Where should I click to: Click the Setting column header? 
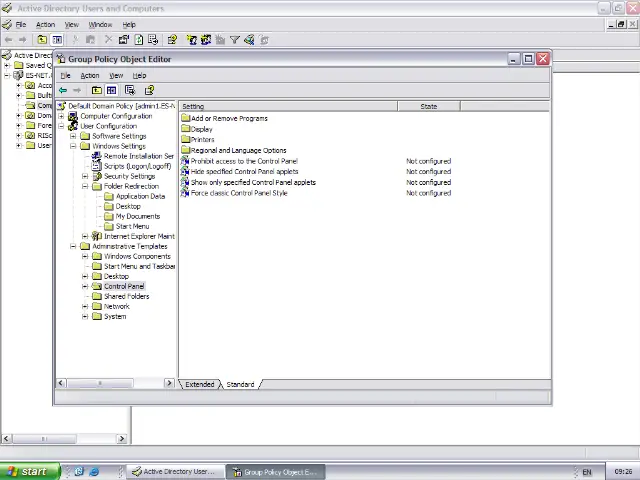[x=289, y=106]
